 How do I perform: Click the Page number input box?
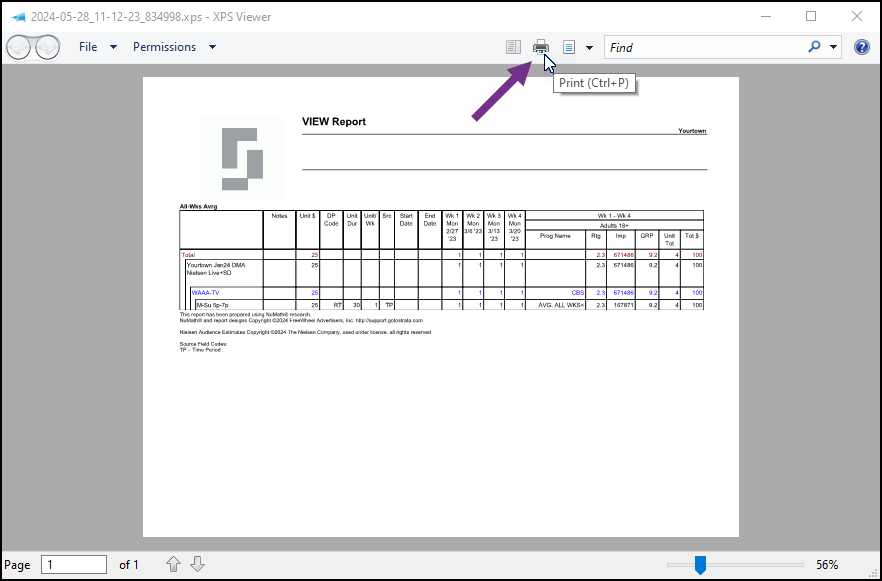[x=74, y=565]
